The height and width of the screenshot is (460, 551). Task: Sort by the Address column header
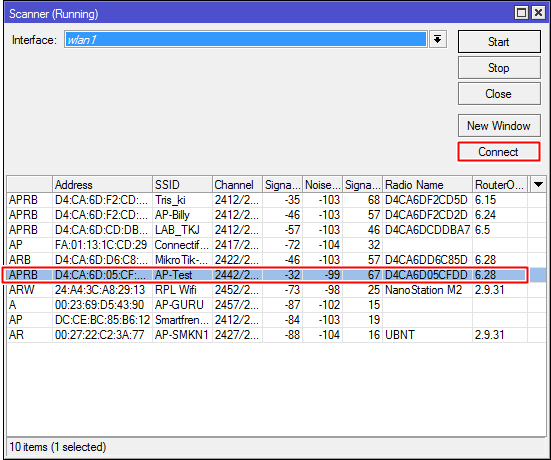point(102,184)
